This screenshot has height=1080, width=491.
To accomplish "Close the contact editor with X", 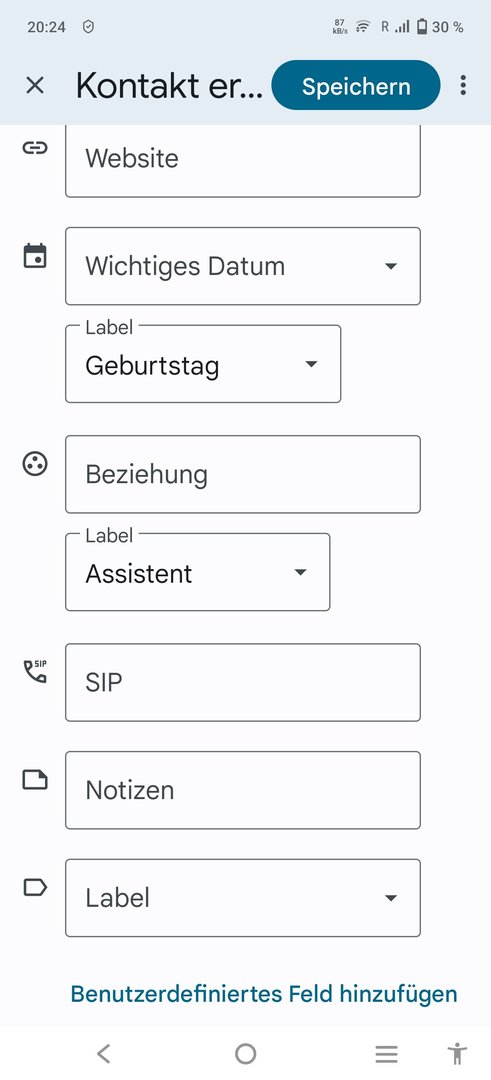I will click(34, 85).
